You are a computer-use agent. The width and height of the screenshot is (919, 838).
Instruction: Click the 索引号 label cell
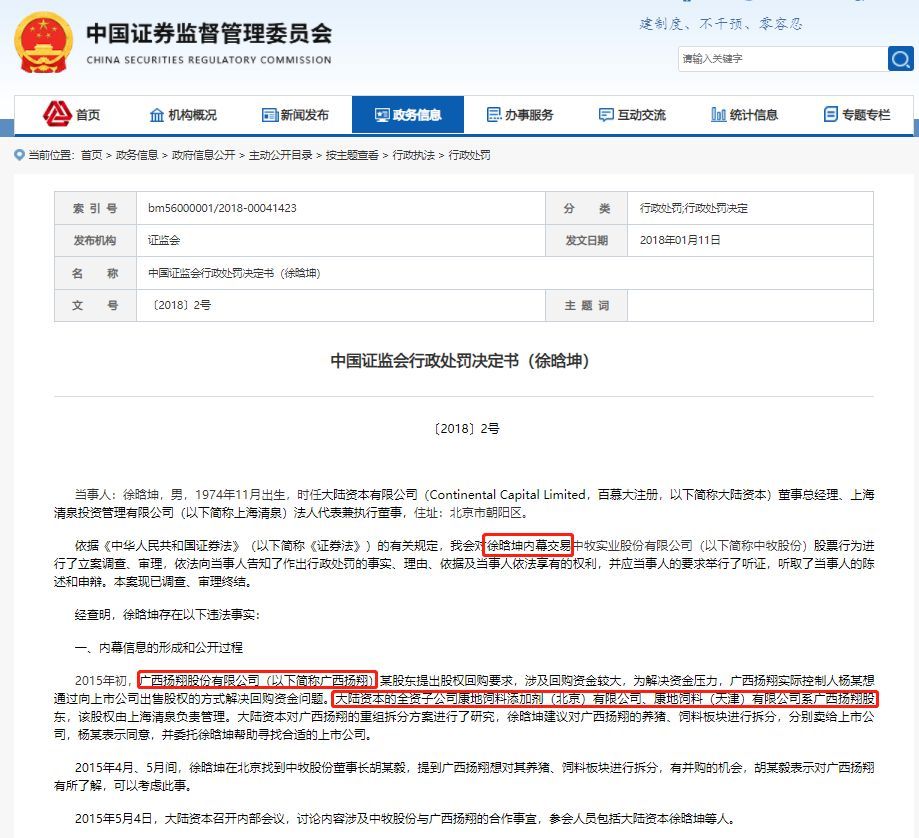click(95, 208)
